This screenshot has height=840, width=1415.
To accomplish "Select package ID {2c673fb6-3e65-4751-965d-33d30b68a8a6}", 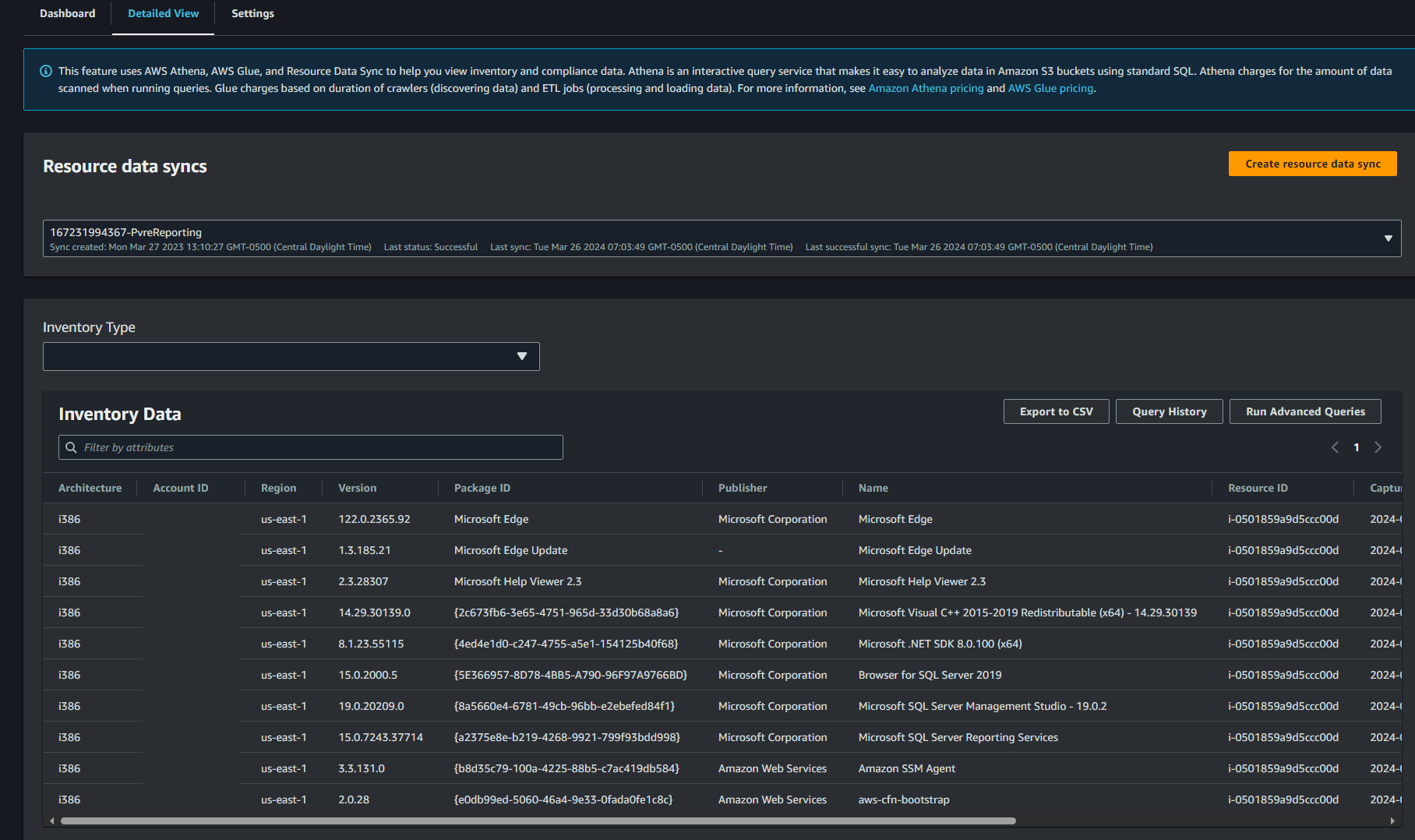I will click(x=566, y=612).
